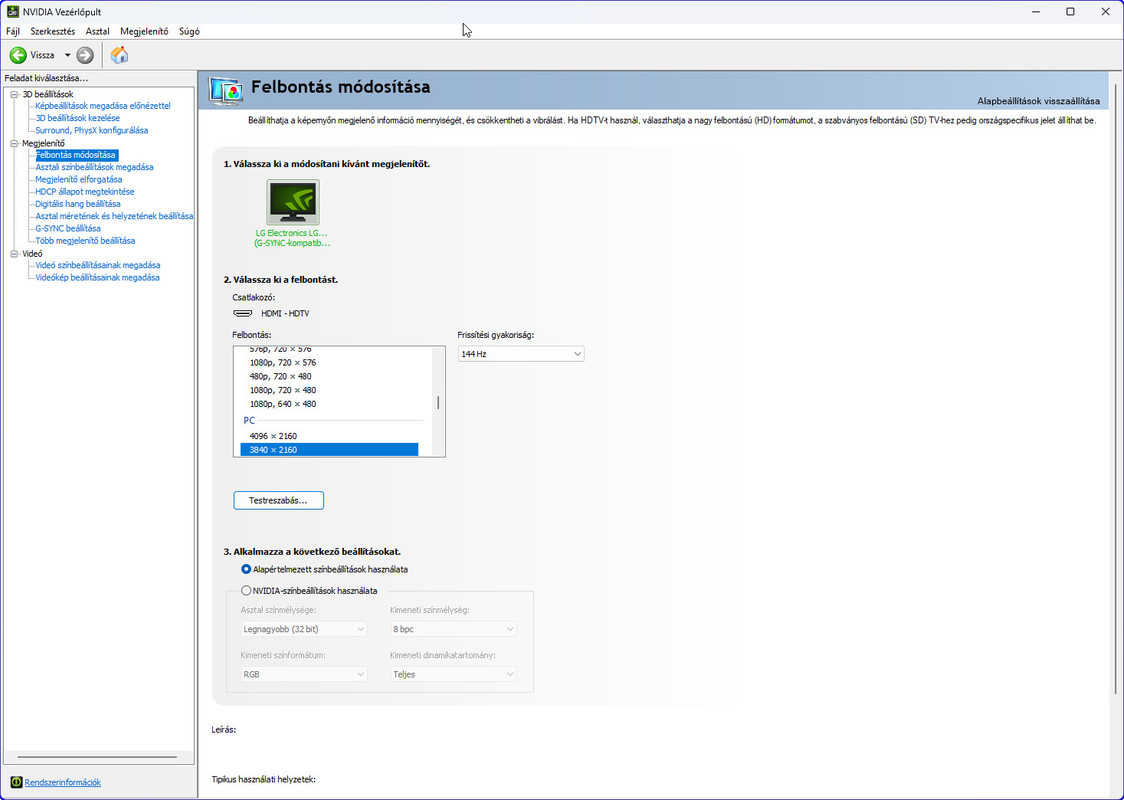The height and width of the screenshot is (800, 1124).
Task: Collapse the Megjelenítő tree node
Action: click(14, 143)
